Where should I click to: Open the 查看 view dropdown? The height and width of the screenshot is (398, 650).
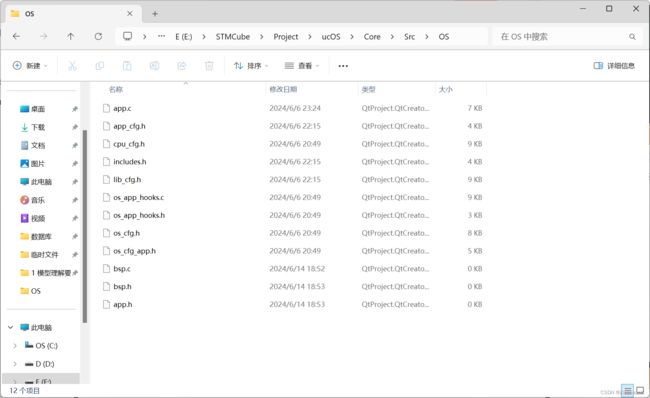point(302,66)
